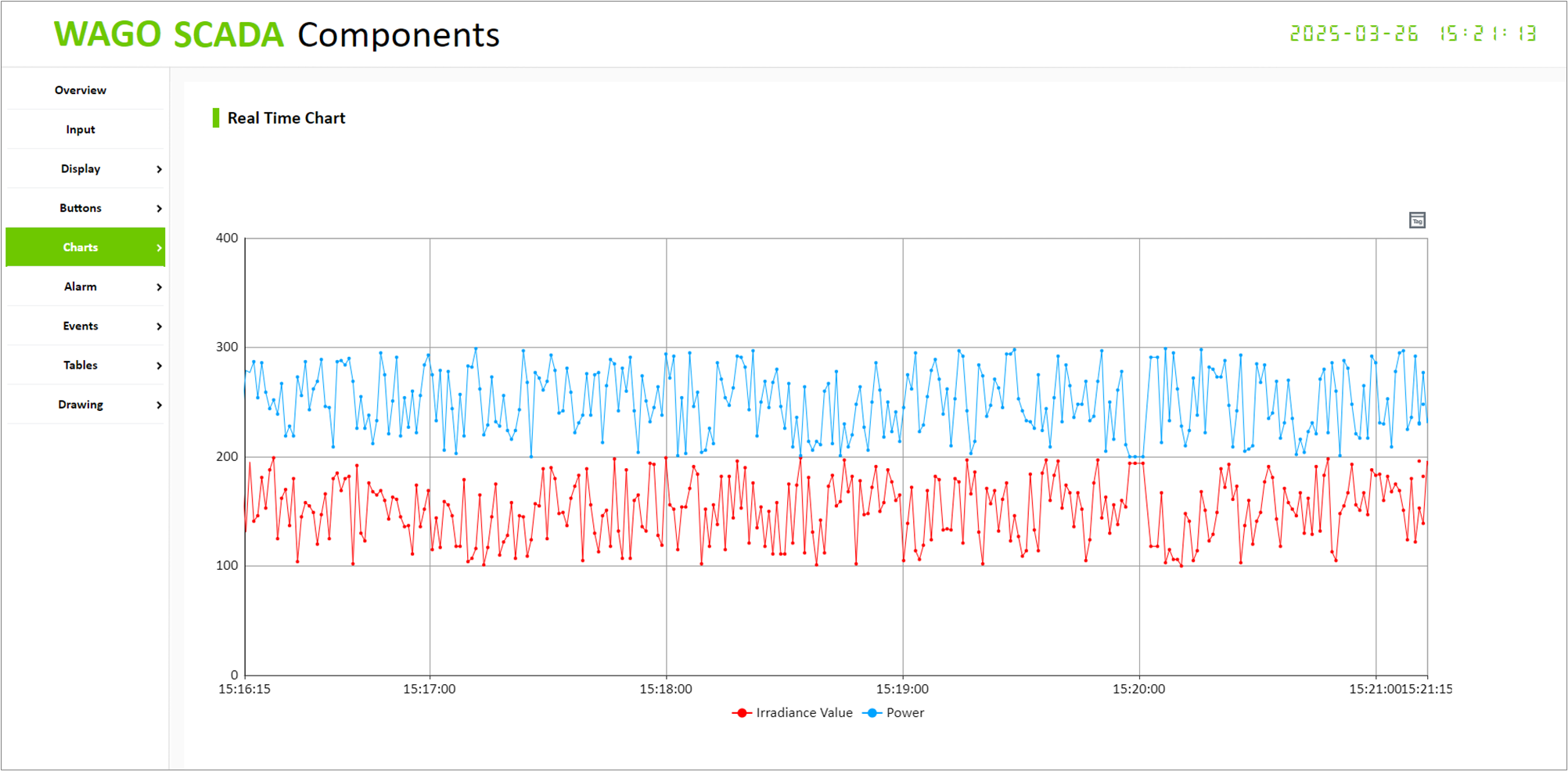Expand the Alarm submenu chevron
This screenshot has width=1568, height=771.
point(159,287)
